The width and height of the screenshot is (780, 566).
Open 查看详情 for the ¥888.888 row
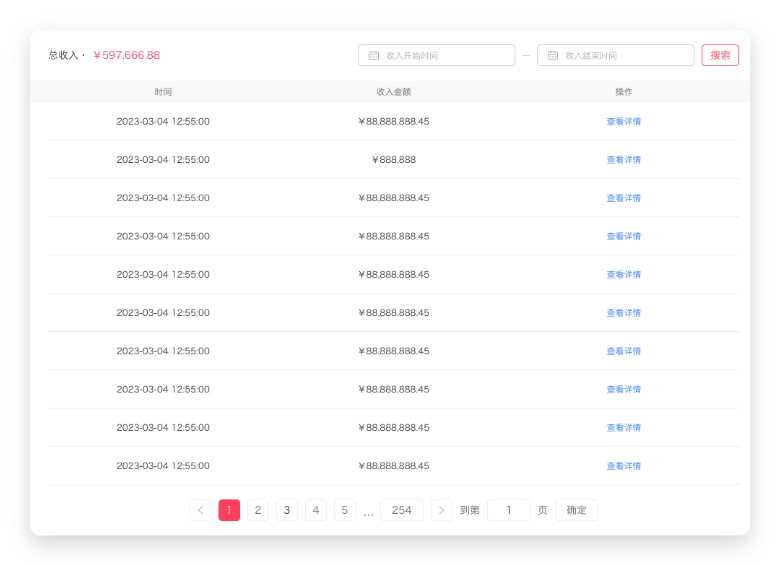tap(623, 160)
